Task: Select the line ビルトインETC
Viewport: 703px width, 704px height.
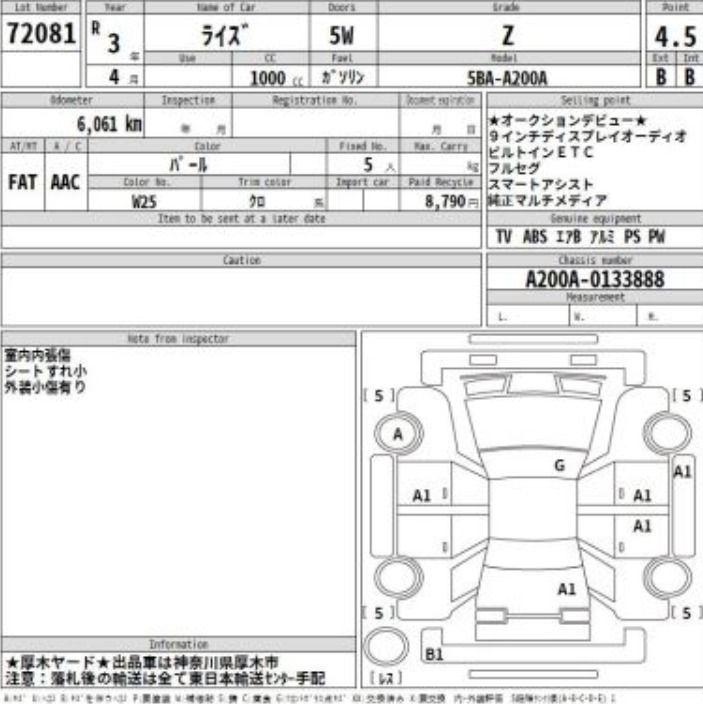Action: click(x=541, y=152)
